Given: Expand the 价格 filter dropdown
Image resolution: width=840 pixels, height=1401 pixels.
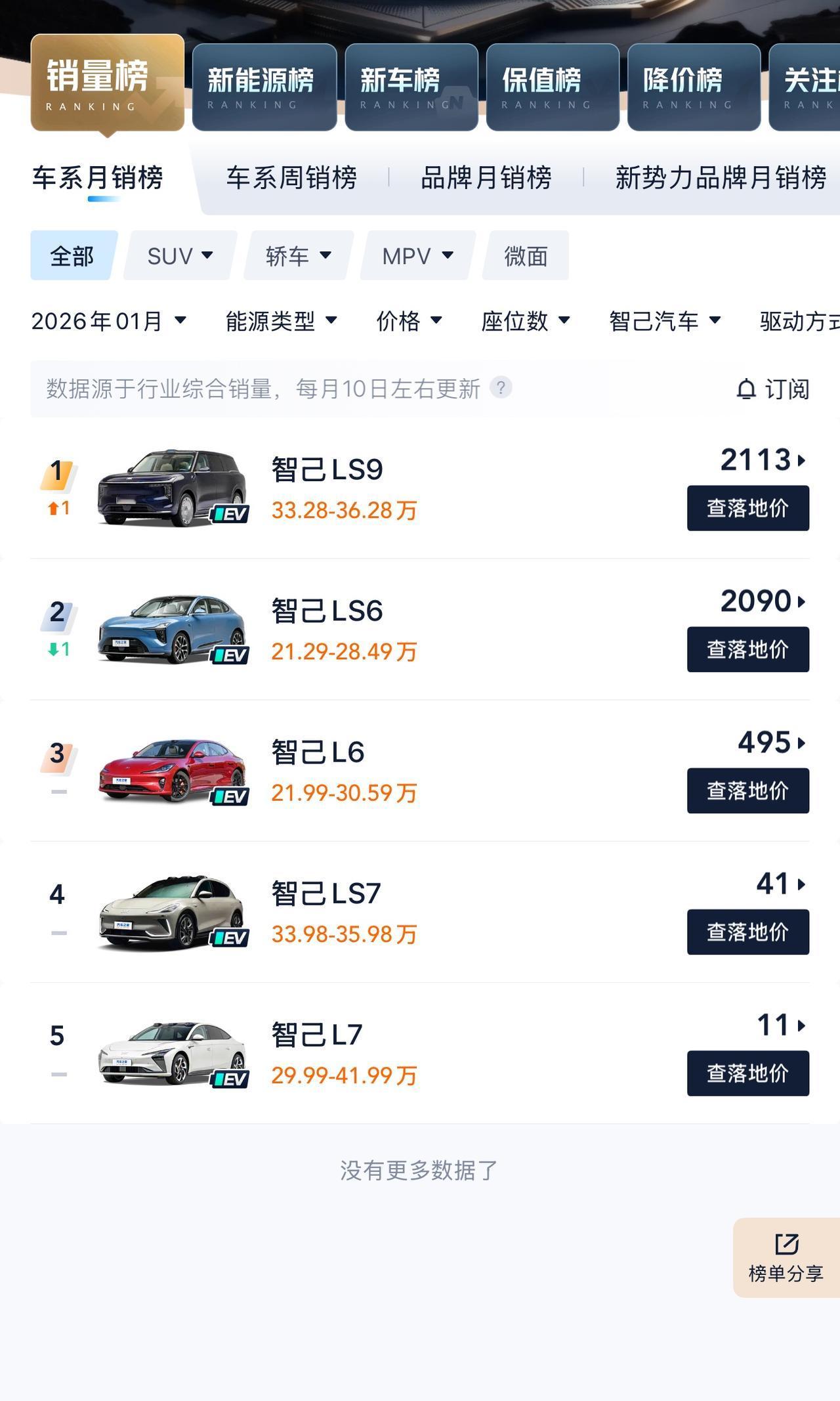Looking at the screenshot, I should coord(409,321).
